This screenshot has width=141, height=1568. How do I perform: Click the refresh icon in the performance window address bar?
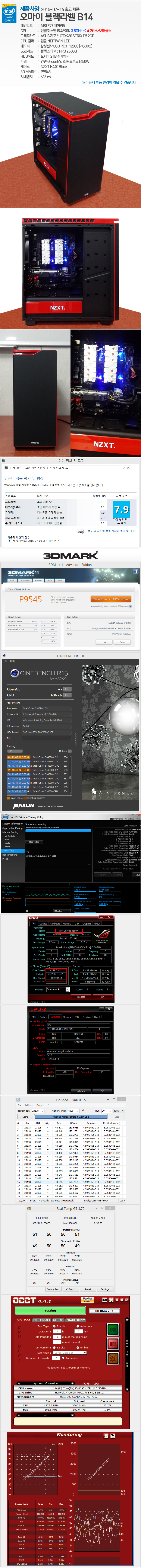(x=128, y=468)
